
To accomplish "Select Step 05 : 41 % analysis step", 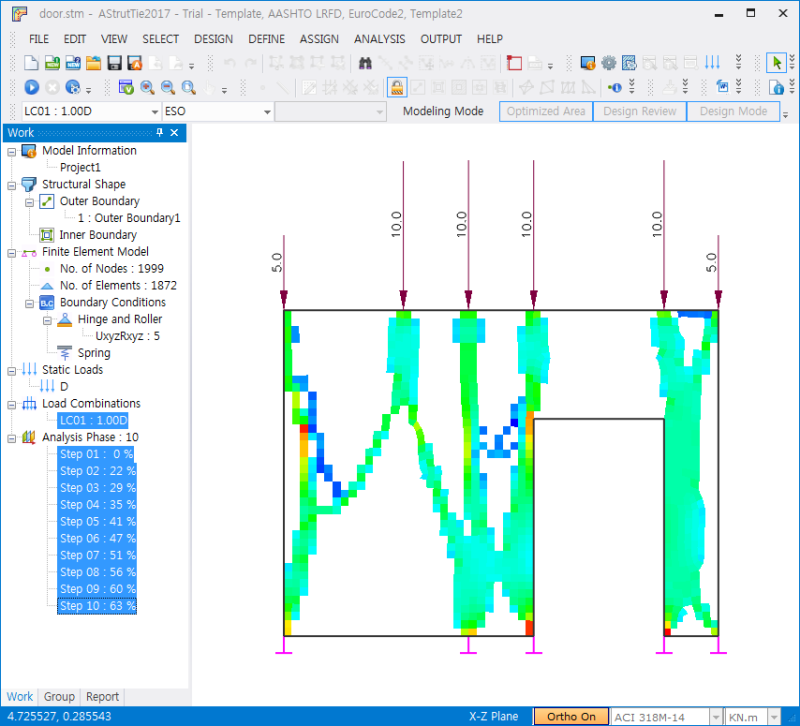I will tap(97, 521).
